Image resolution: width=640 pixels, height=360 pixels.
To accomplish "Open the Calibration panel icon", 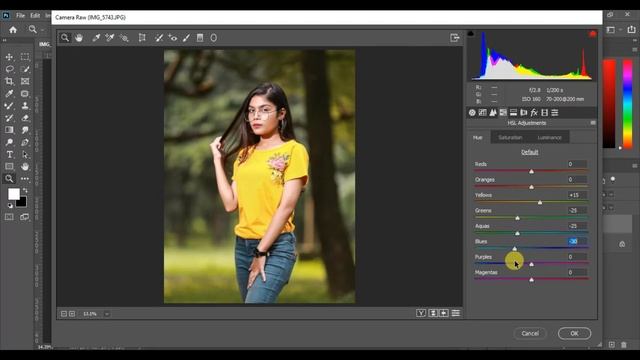I will tap(544, 113).
